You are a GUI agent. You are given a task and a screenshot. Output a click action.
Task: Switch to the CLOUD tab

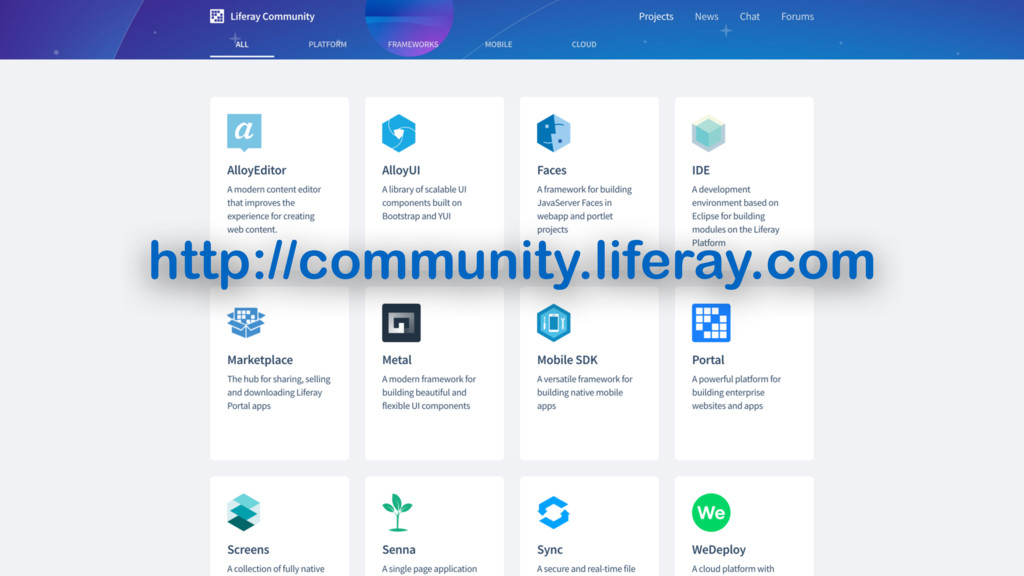click(x=584, y=44)
